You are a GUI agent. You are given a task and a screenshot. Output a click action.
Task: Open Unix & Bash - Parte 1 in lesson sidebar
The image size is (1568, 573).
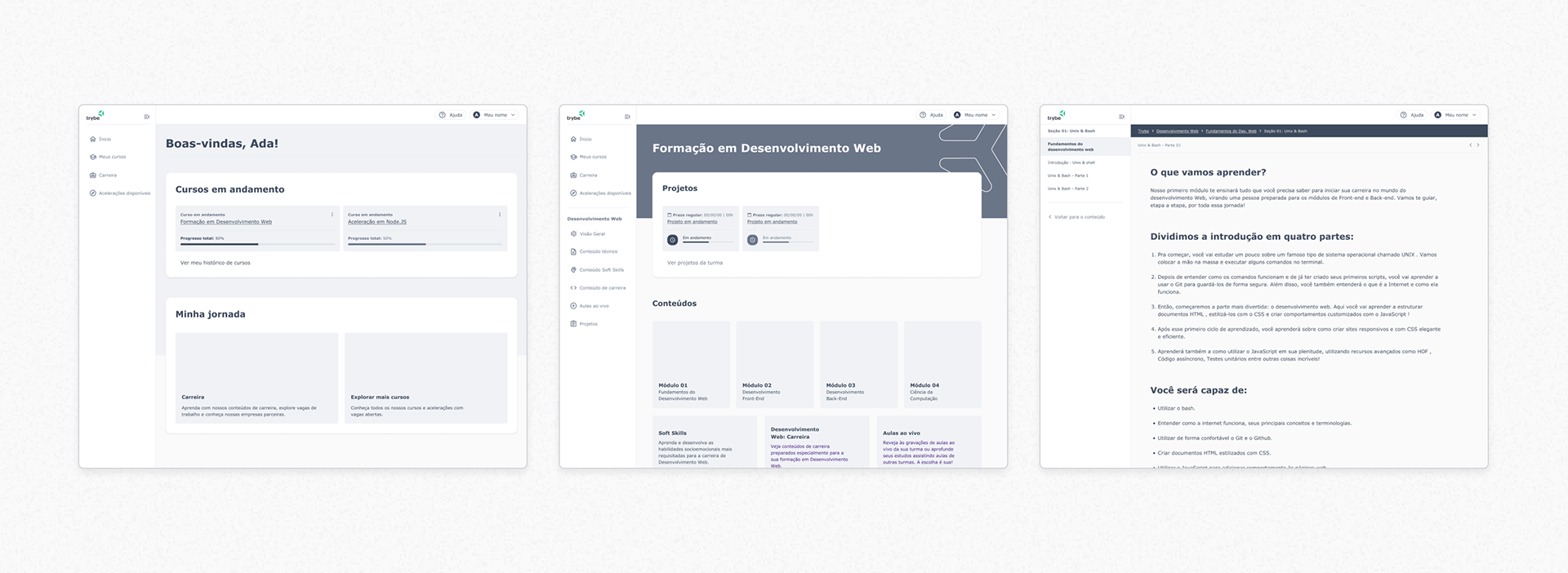[1068, 175]
